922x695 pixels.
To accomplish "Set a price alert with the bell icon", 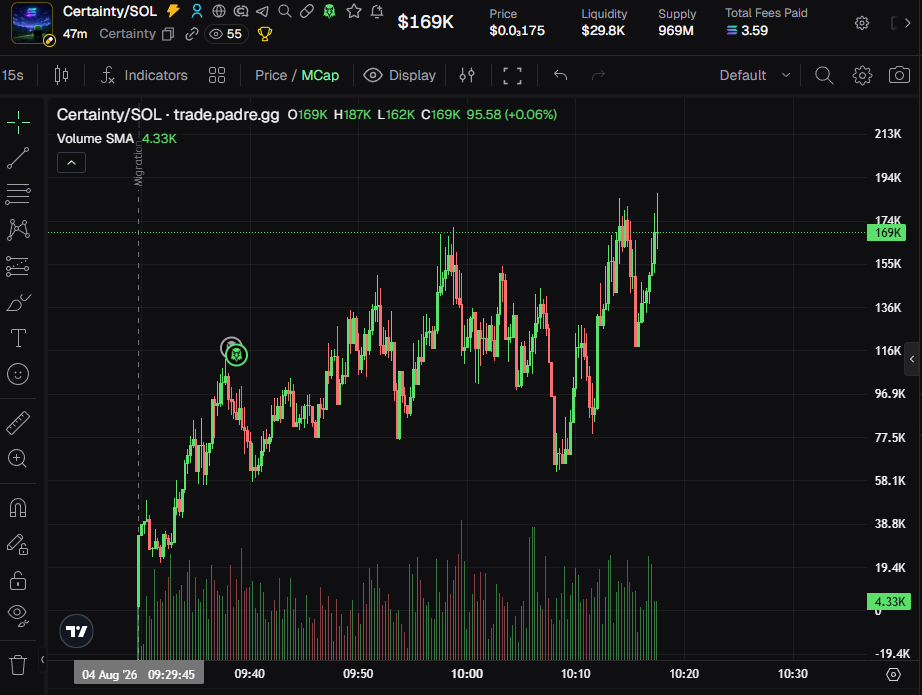I will tap(377, 11).
